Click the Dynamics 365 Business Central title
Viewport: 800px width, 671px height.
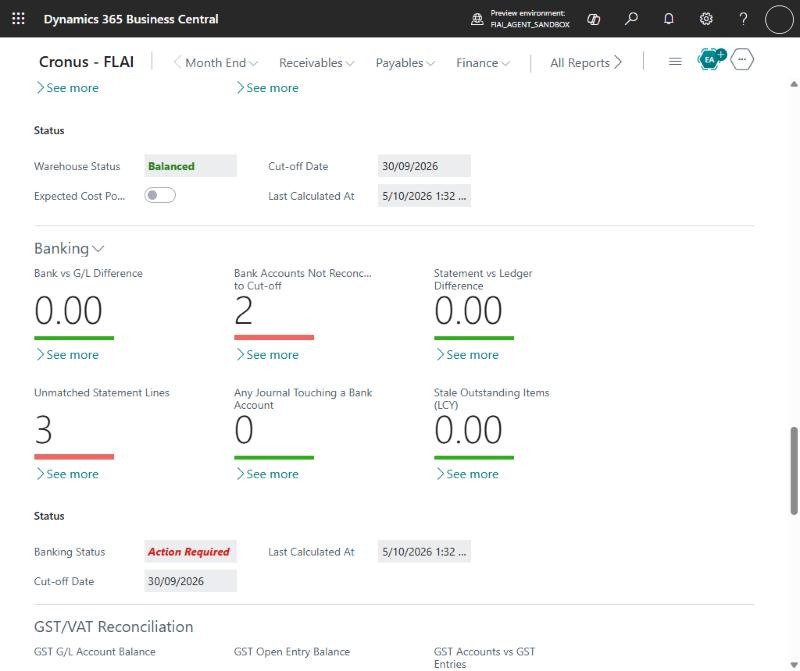coord(131,19)
